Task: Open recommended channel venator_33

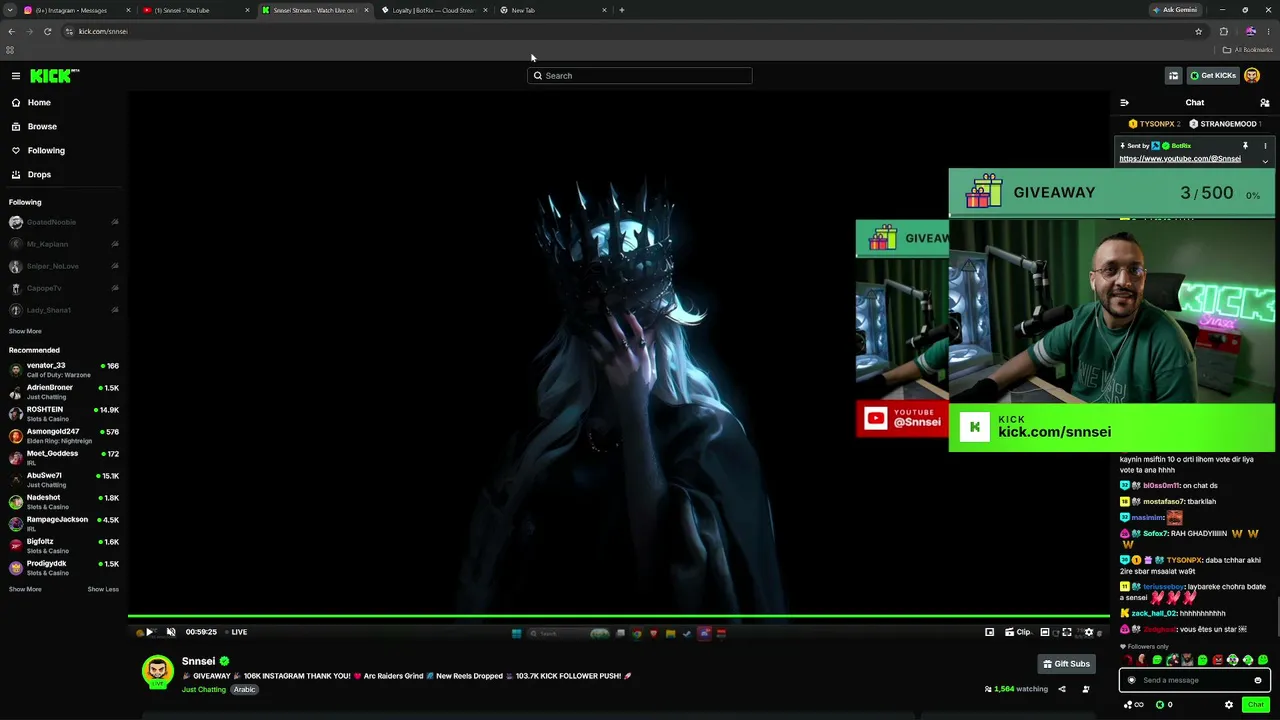Action: 64,370
